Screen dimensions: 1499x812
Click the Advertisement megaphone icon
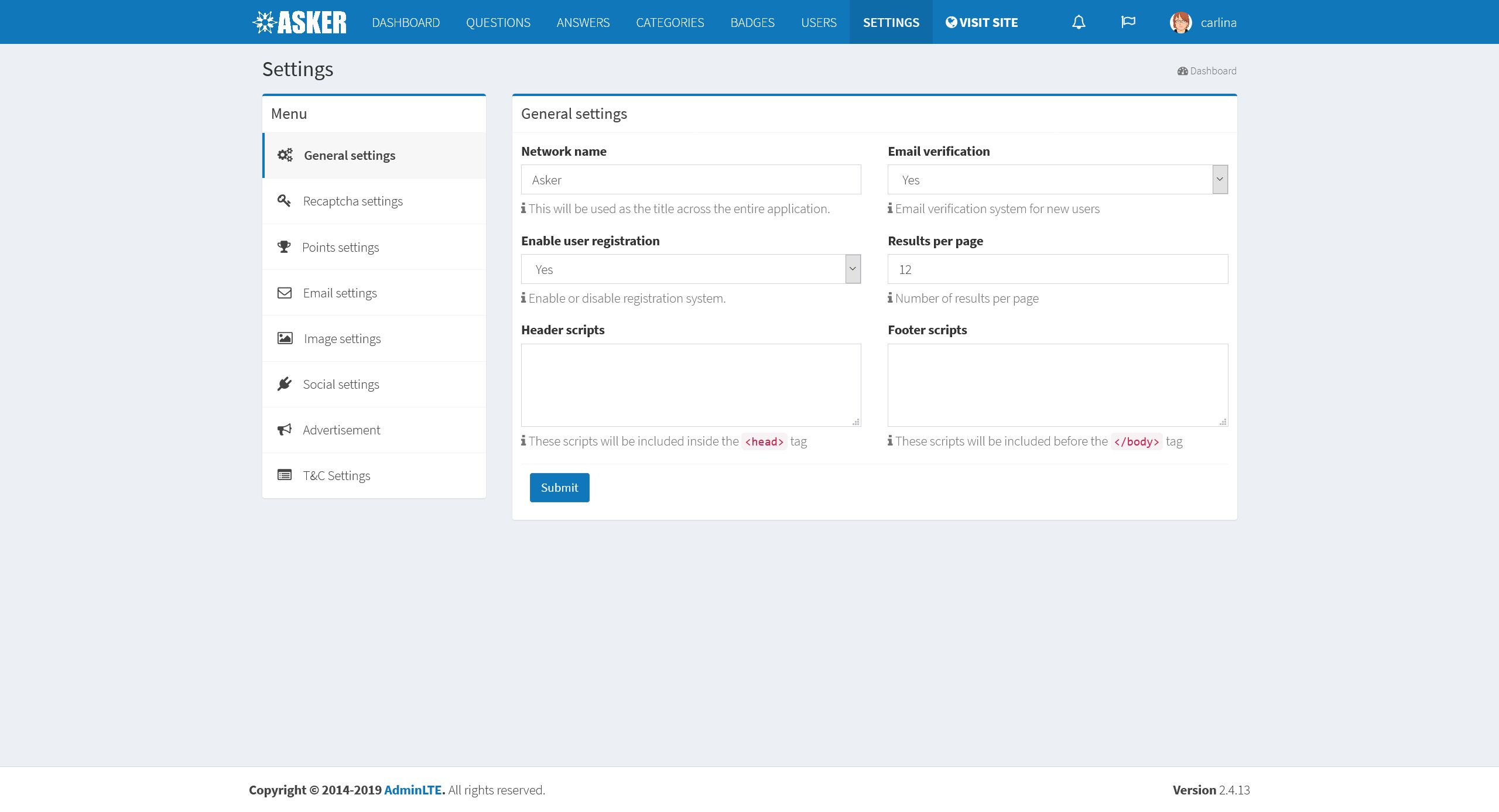point(285,430)
